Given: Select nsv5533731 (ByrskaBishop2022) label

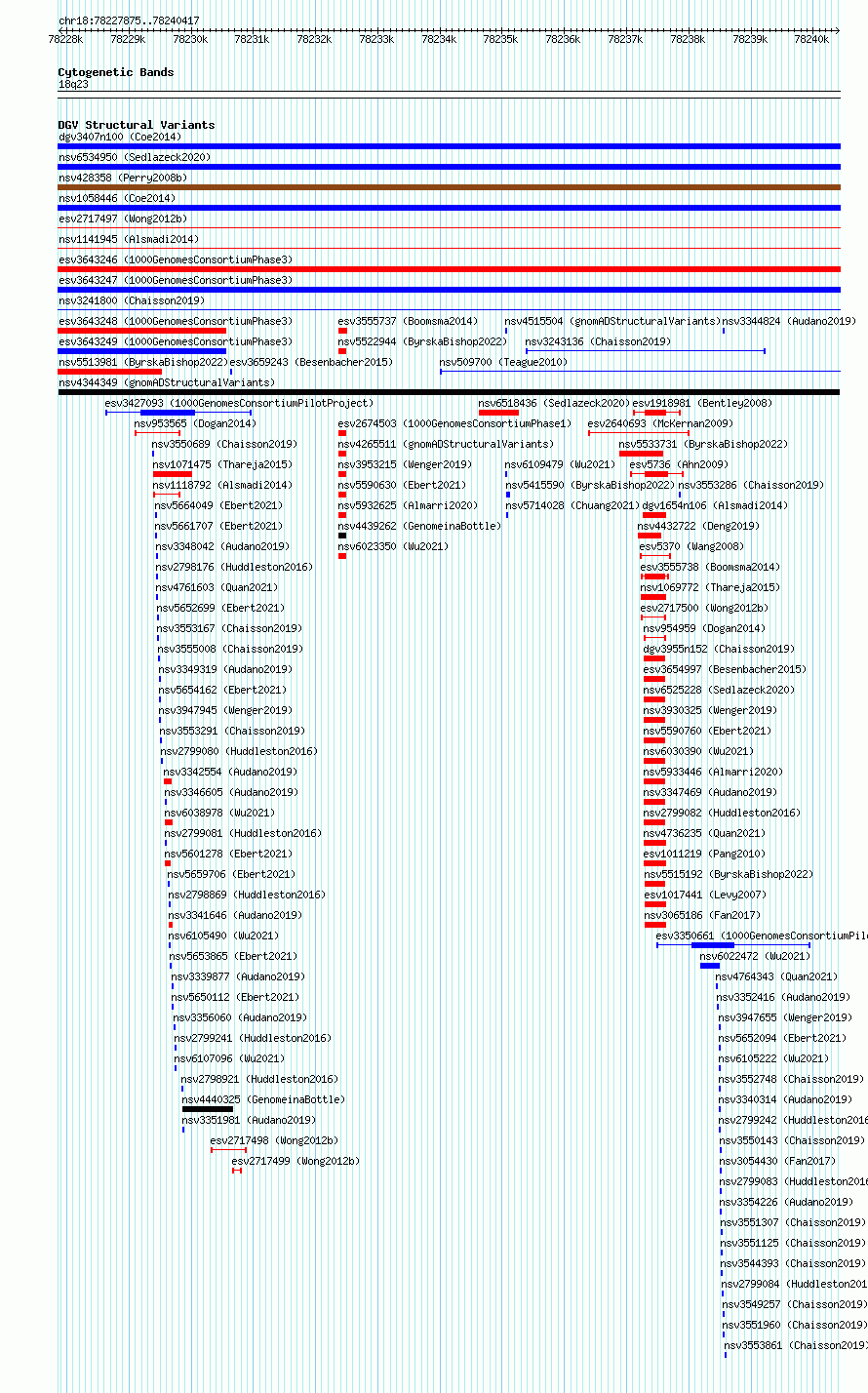Looking at the screenshot, I should click(x=703, y=444).
